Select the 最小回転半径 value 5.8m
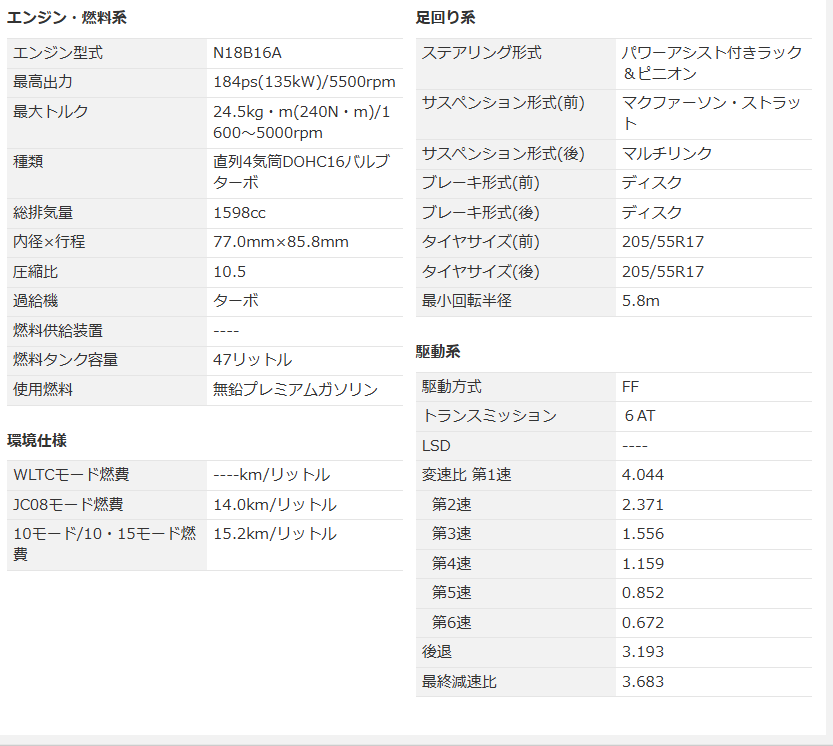833x746 pixels. click(640, 300)
